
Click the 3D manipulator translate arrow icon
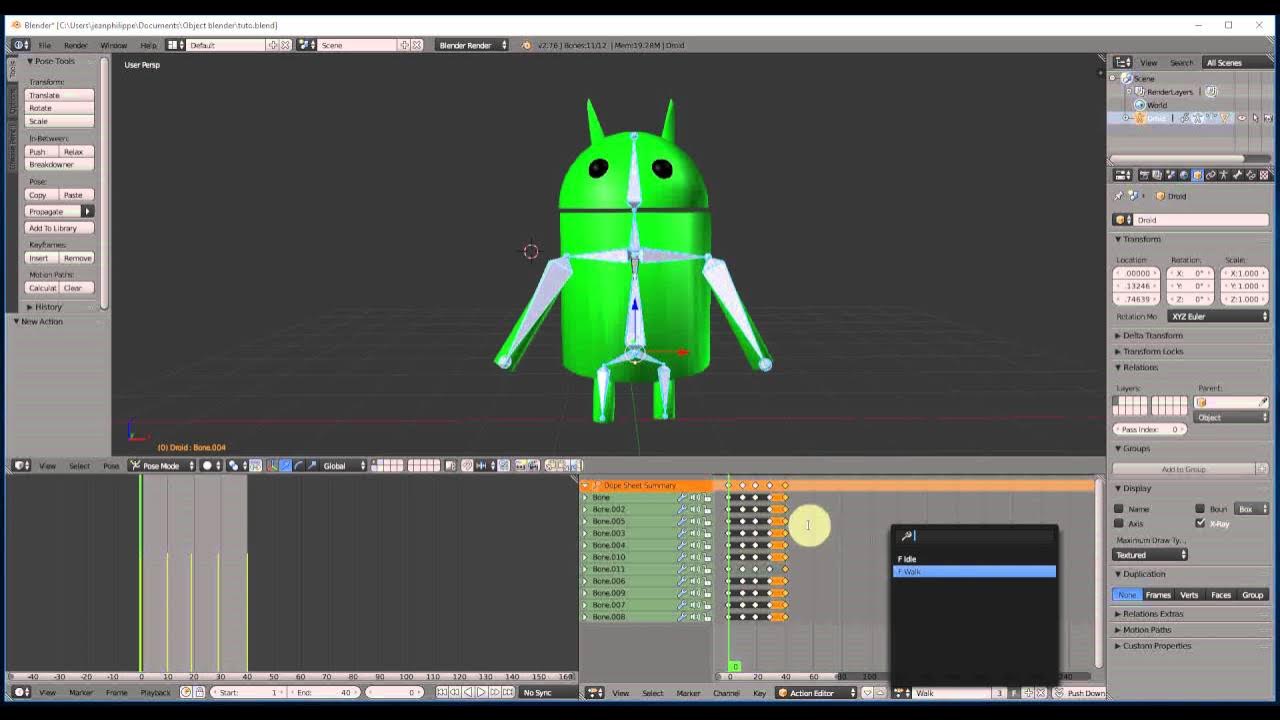(285, 465)
